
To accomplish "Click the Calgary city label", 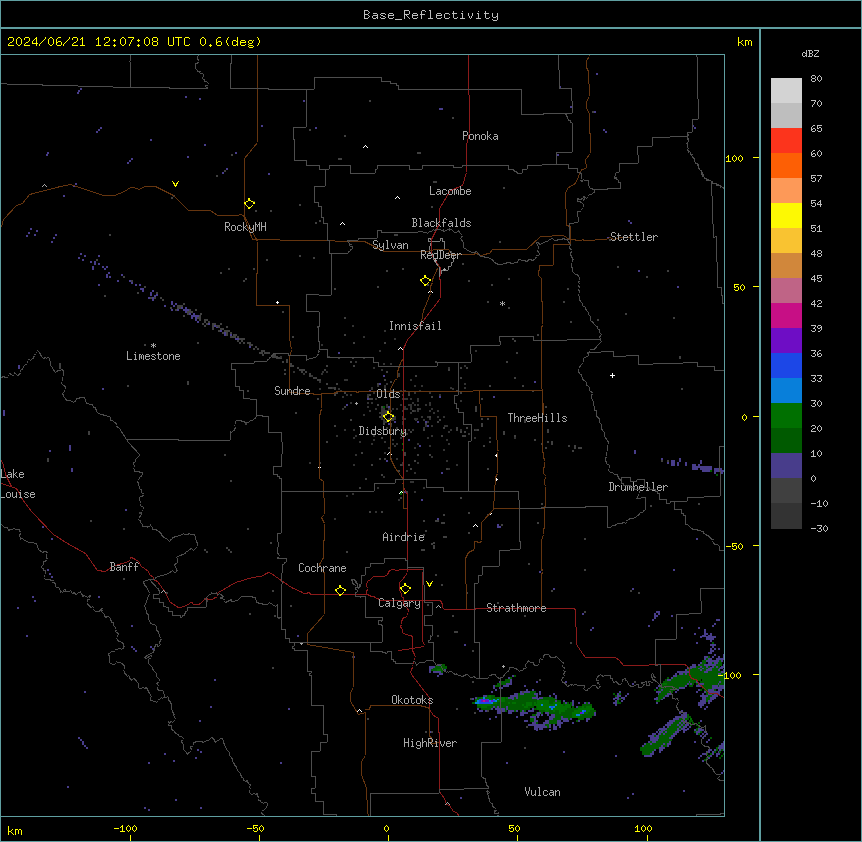I will pyautogui.click(x=400, y=603).
